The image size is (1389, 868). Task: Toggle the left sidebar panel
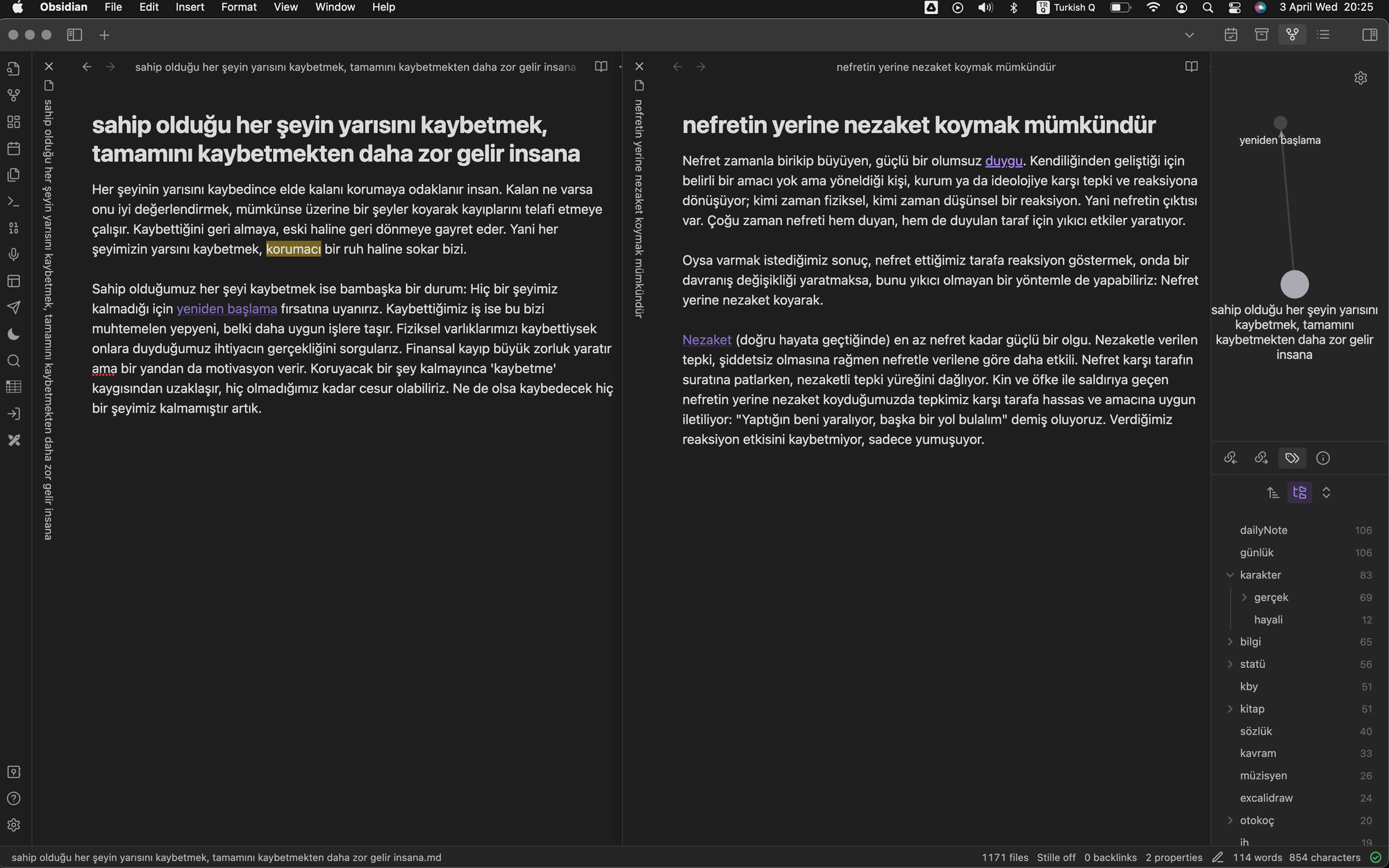point(74,35)
